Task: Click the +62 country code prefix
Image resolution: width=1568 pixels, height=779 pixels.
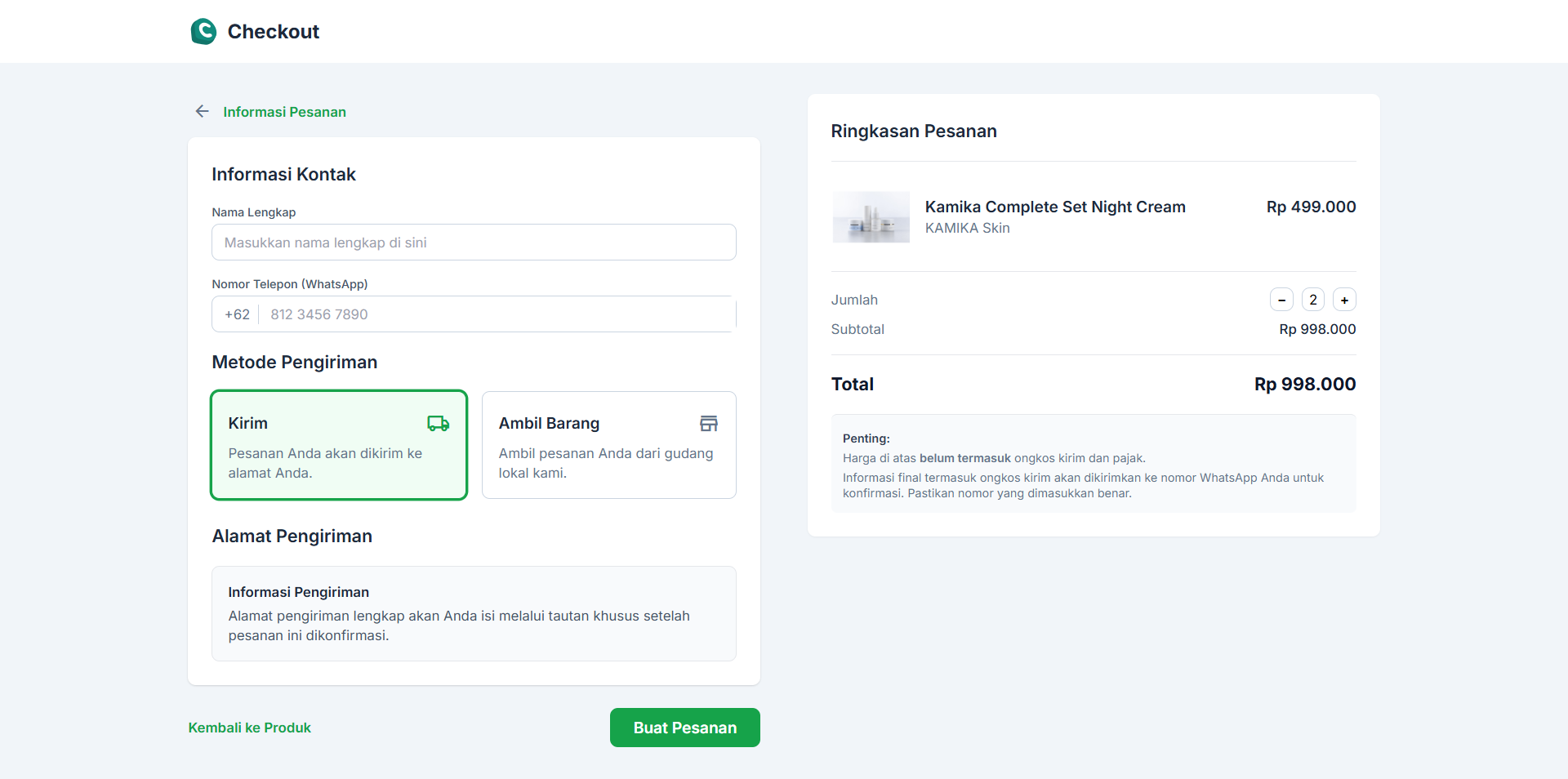Action: click(x=237, y=314)
